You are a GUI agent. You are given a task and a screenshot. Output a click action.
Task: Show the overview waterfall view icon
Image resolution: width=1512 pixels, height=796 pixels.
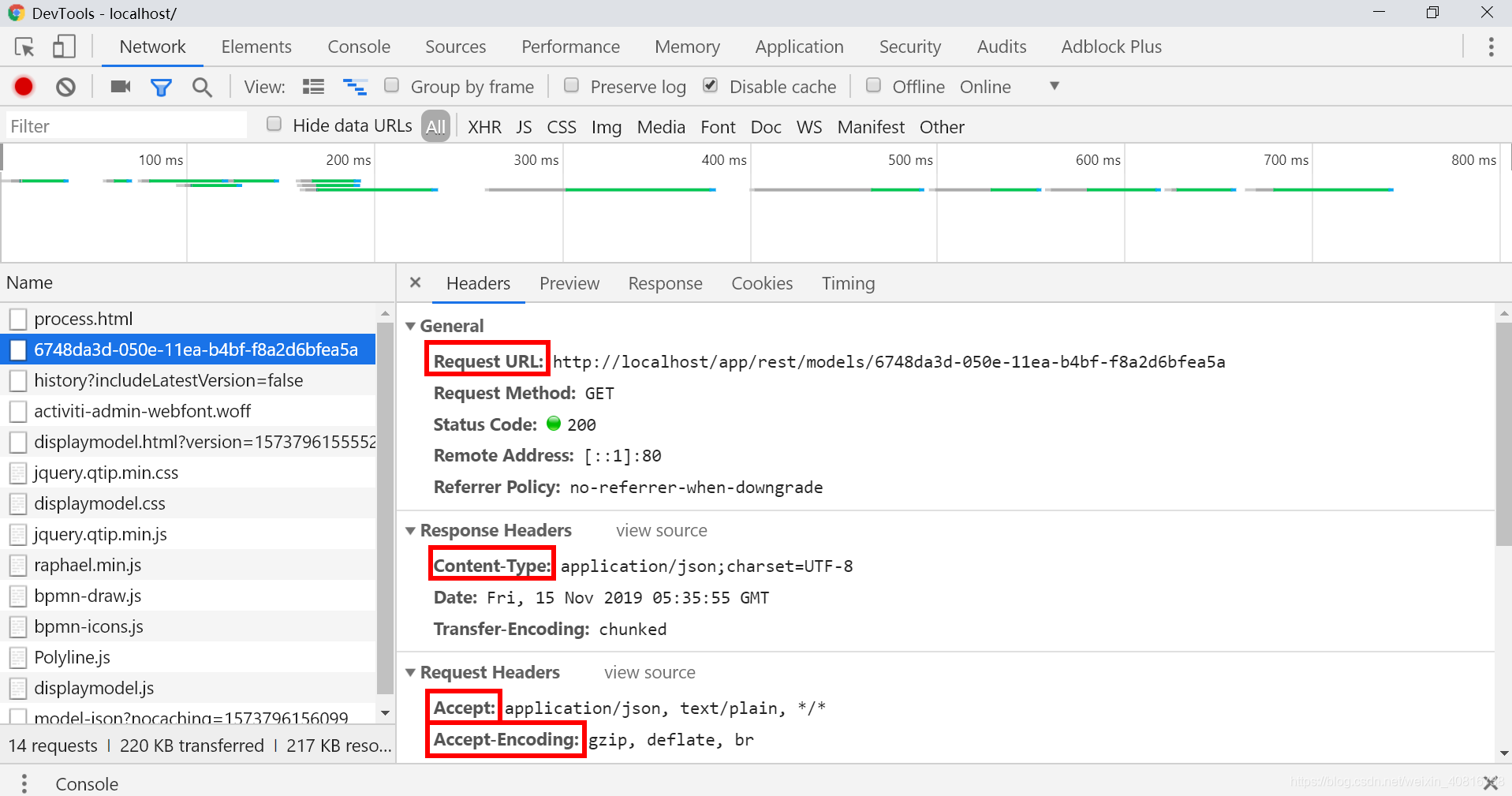tap(355, 87)
